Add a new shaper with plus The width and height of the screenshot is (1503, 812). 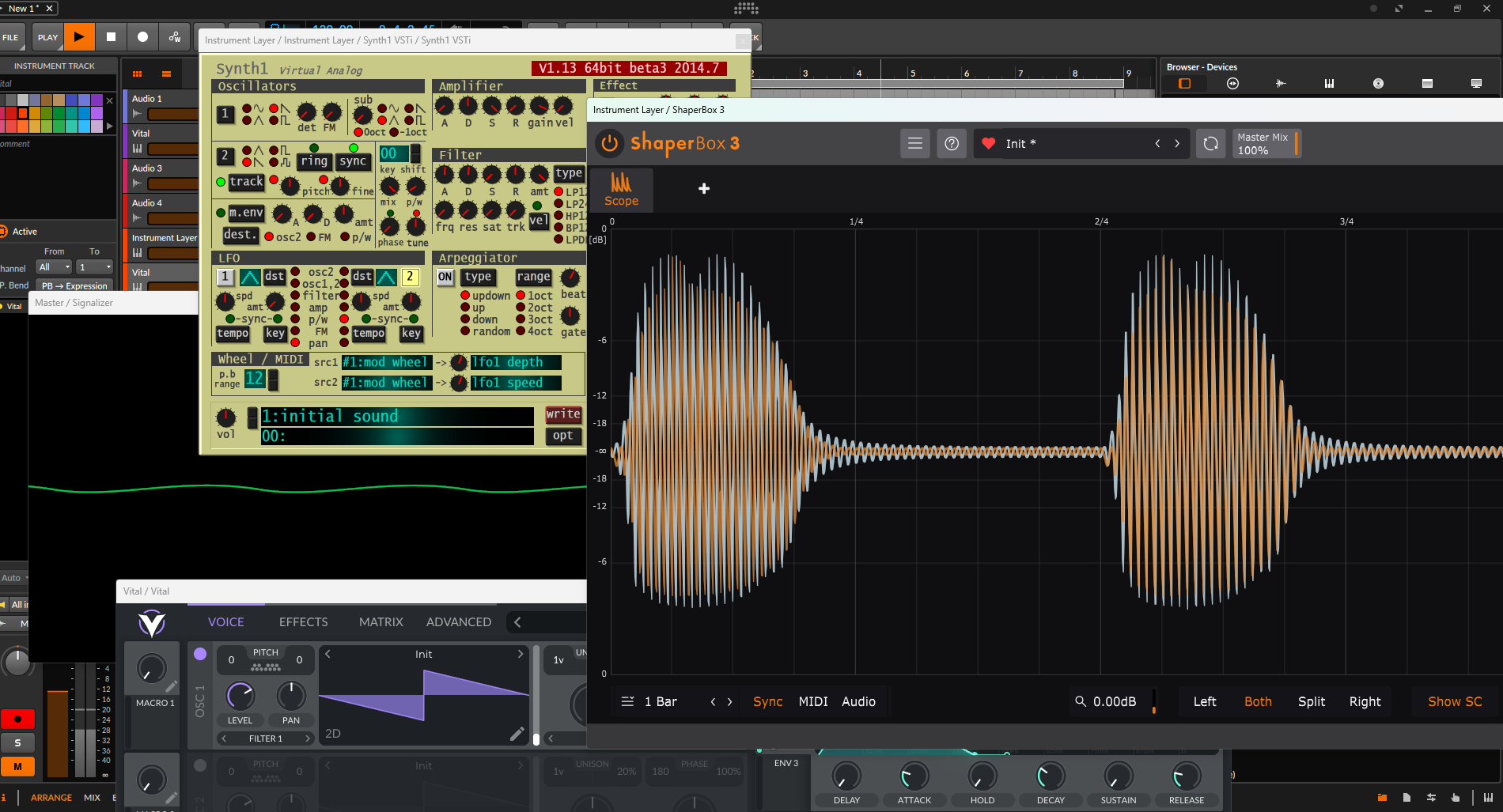coord(704,188)
